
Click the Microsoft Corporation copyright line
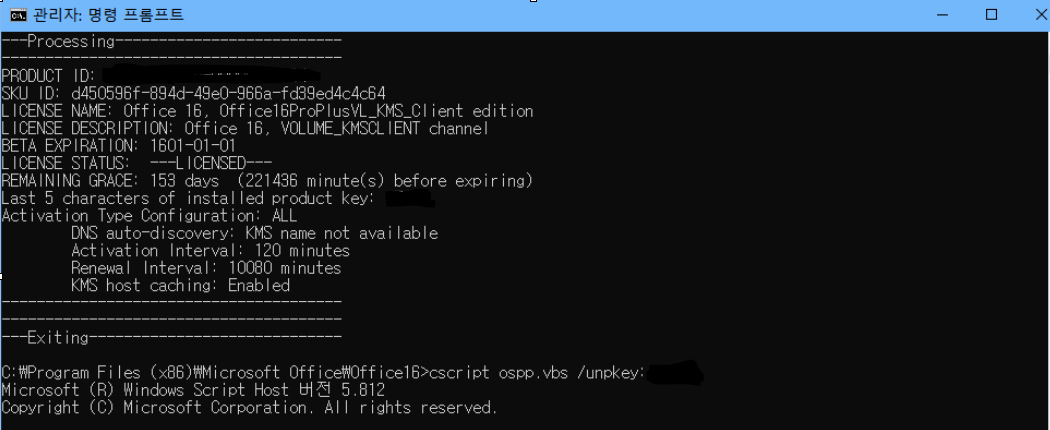250,407
